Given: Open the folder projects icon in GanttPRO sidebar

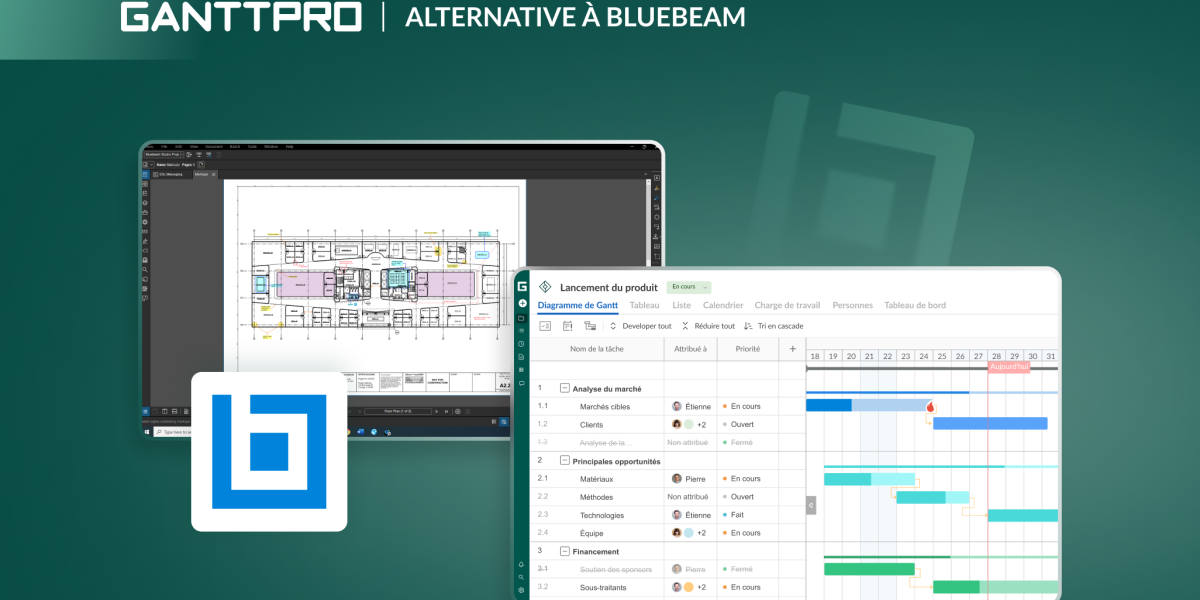Looking at the screenshot, I should tap(521, 318).
